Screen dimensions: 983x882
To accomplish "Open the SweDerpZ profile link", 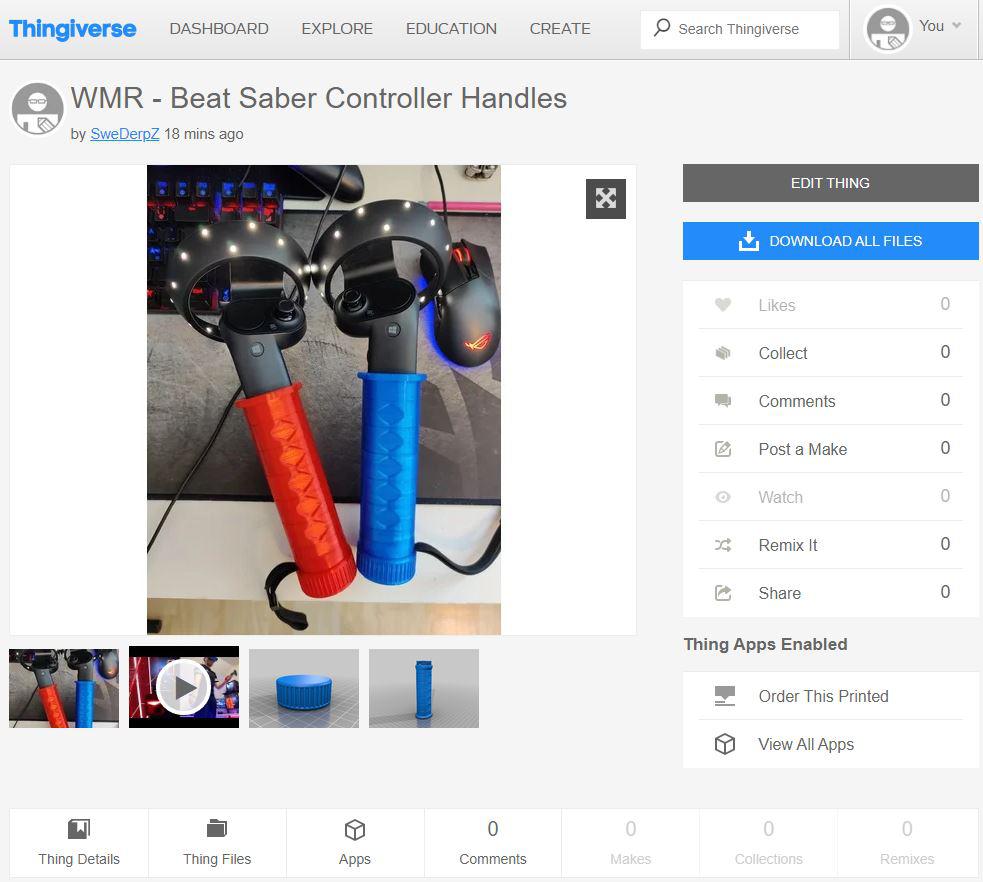I will pyautogui.click(x=124, y=133).
